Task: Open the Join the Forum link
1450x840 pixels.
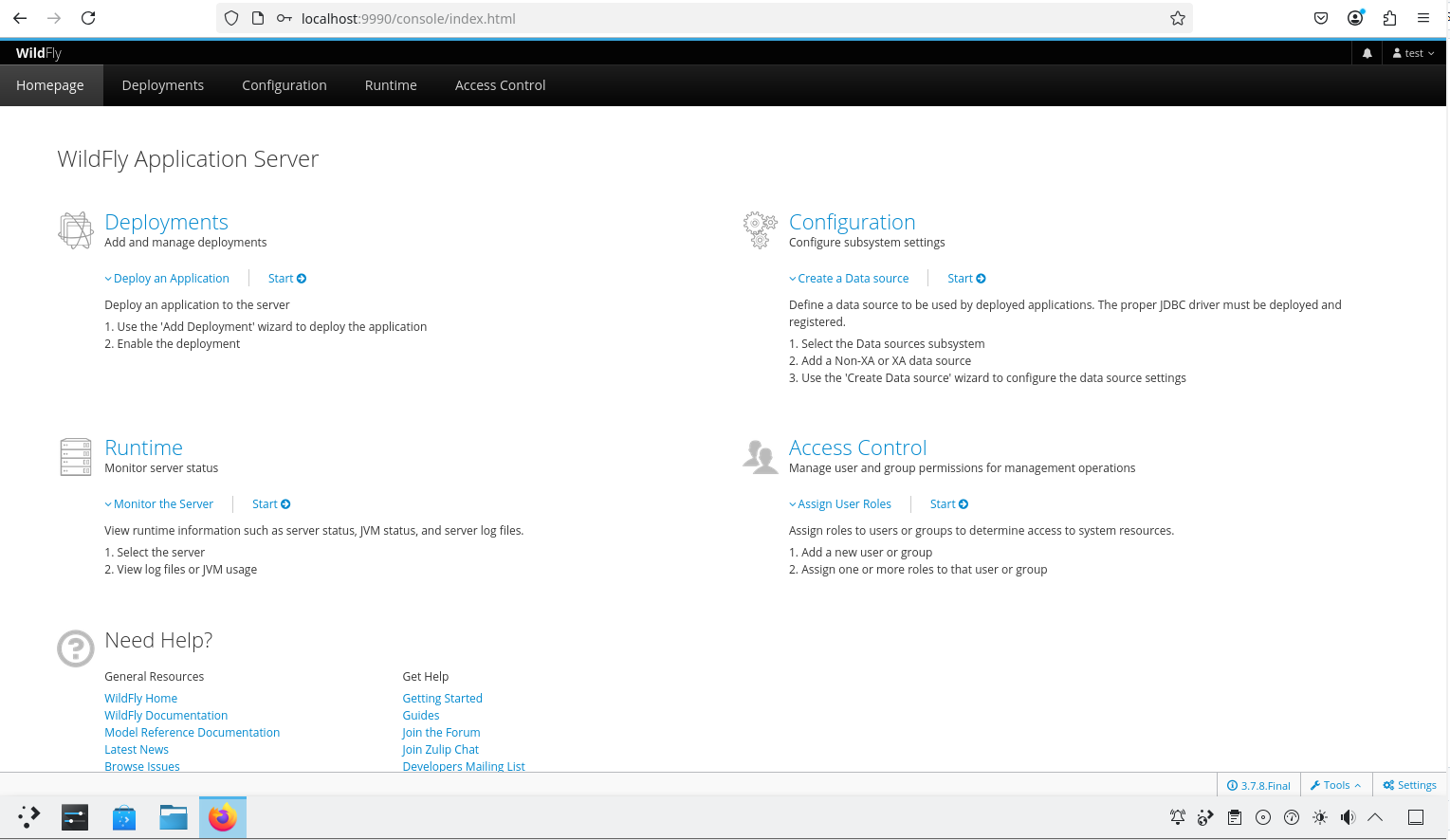Action: [x=441, y=733]
